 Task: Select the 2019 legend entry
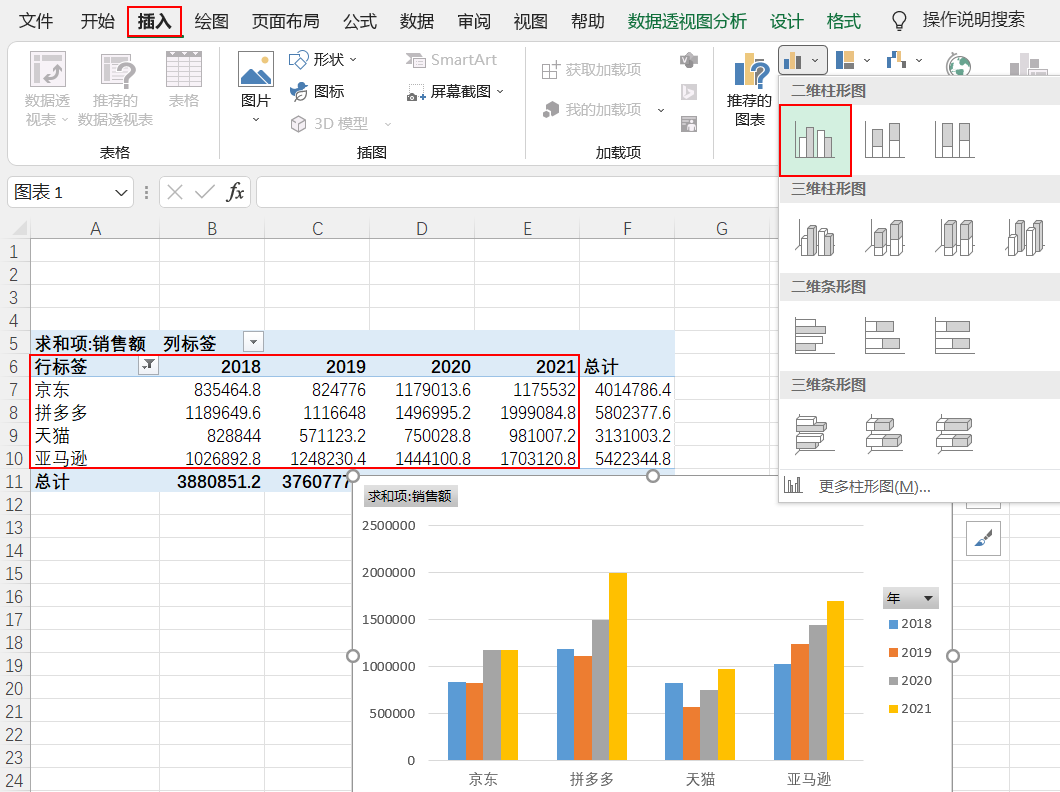(x=910, y=652)
